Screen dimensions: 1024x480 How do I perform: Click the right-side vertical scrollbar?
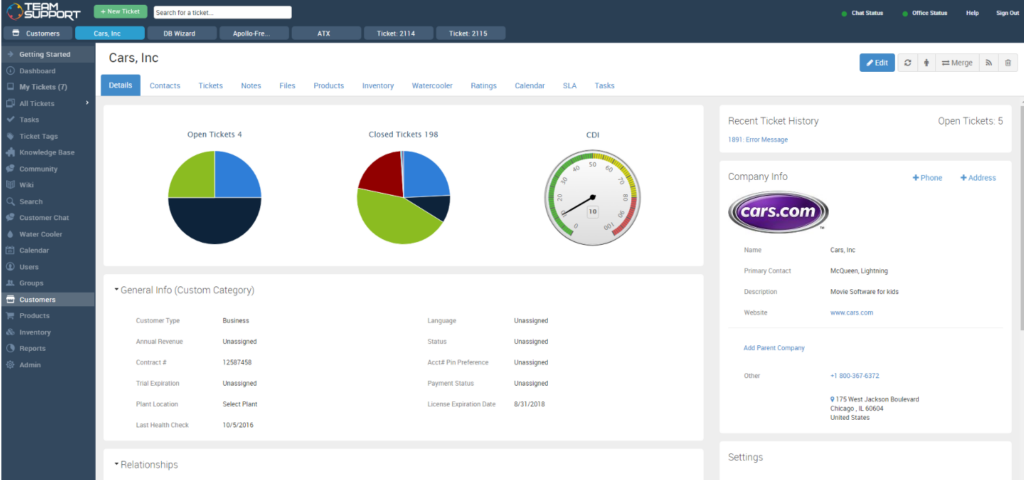click(1021, 216)
